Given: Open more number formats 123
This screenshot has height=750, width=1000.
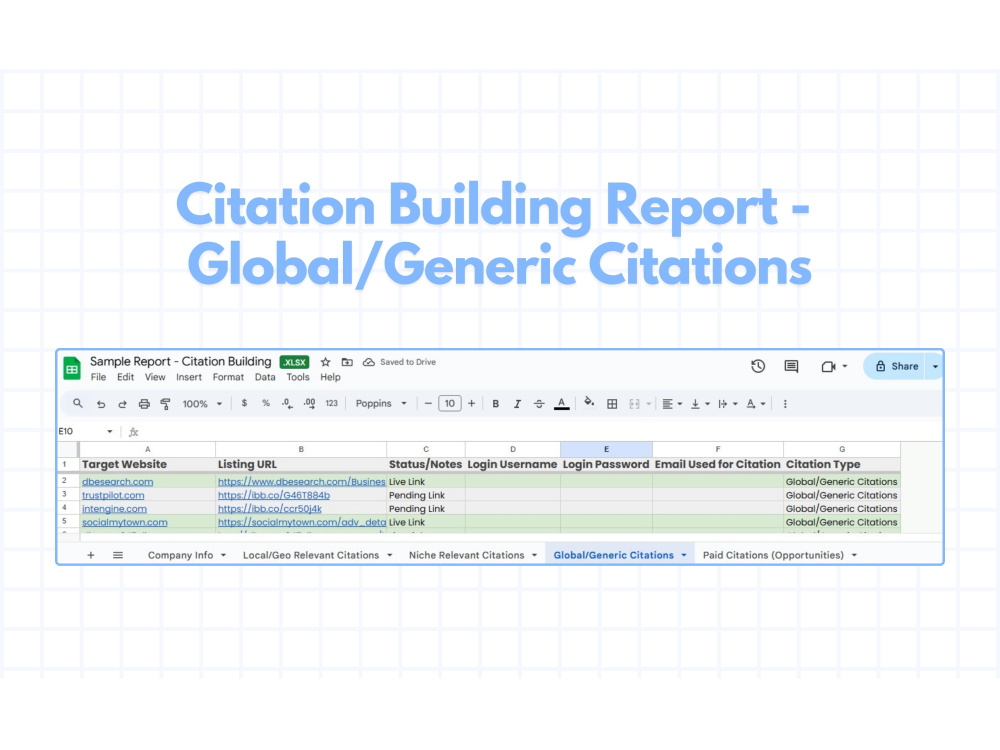Looking at the screenshot, I should coord(332,403).
